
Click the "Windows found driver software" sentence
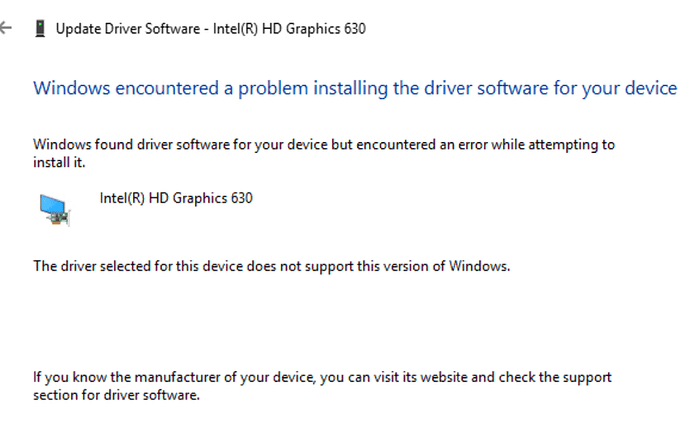(x=142, y=144)
